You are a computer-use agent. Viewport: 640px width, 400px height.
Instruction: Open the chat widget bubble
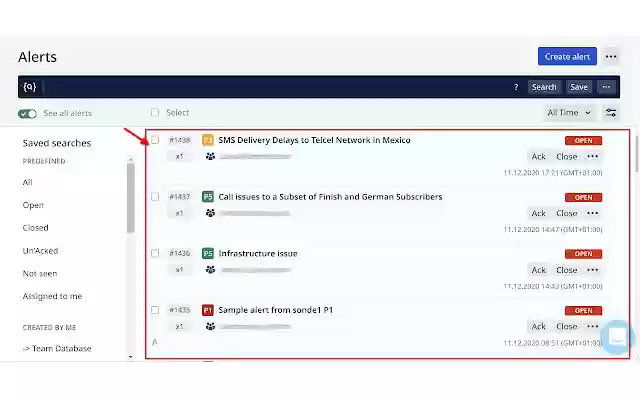[x=618, y=337]
